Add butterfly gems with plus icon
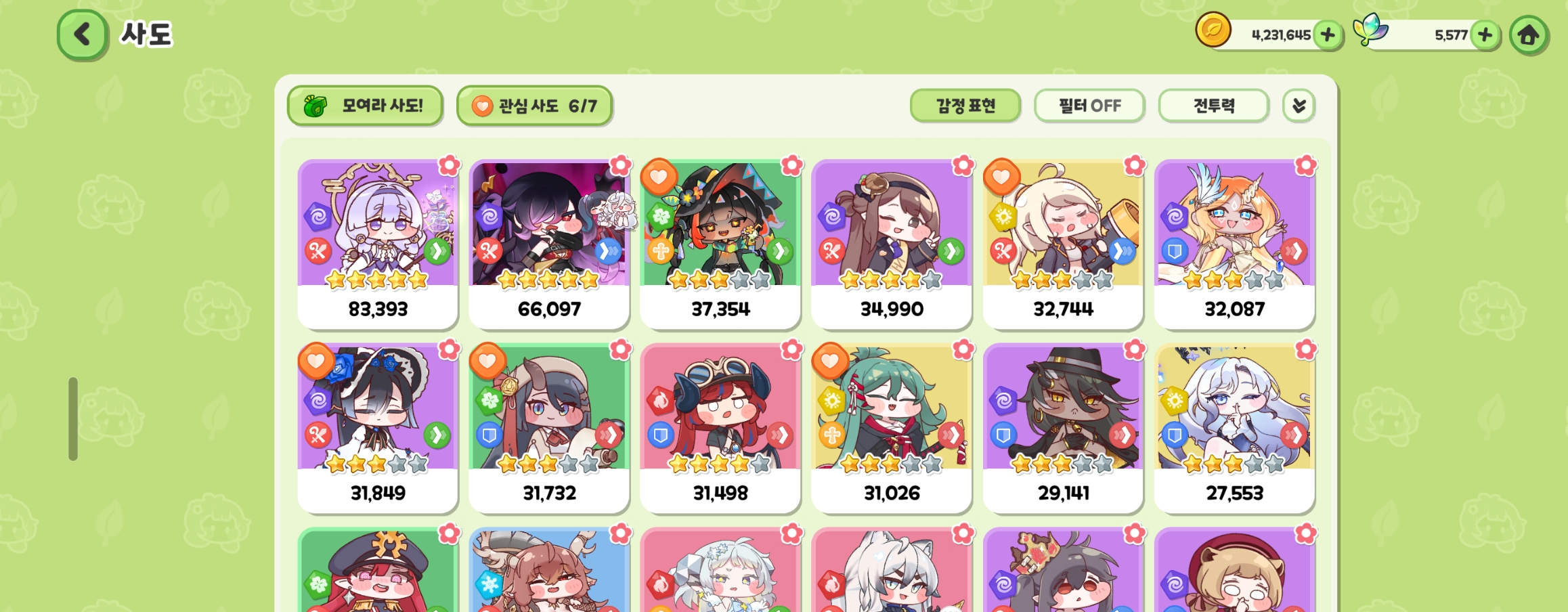The image size is (1568, 612). pyautogui.click(x=1485, y=35)
